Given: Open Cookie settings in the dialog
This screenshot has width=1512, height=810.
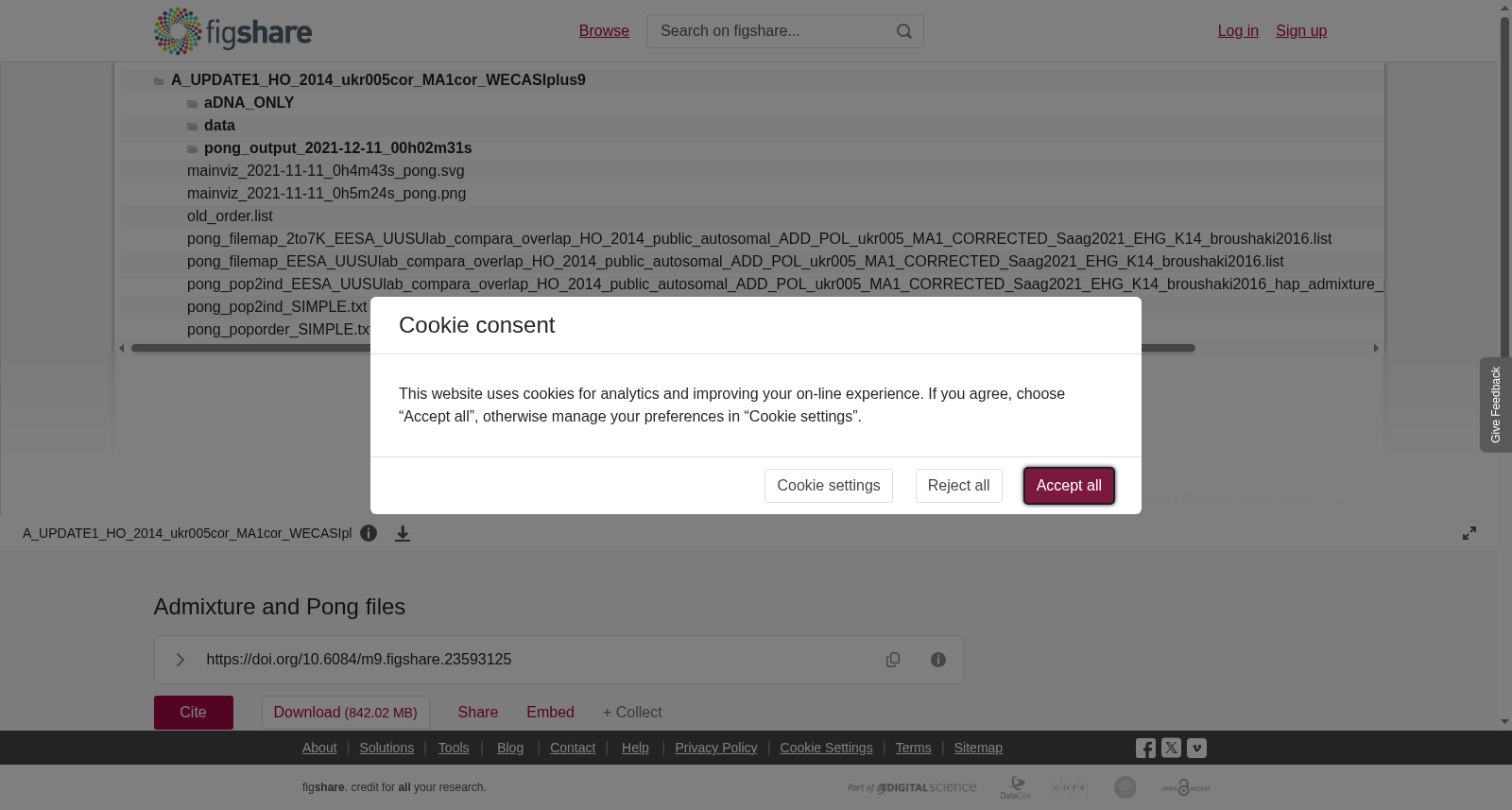Looking at the screenshot, I should point(829,486).
